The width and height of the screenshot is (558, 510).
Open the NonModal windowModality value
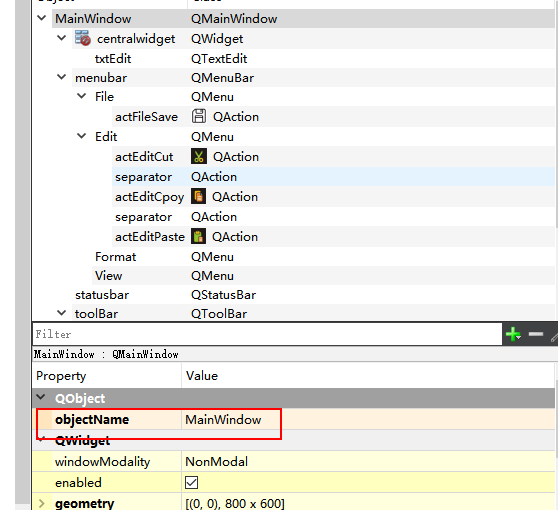coord(216,462)
